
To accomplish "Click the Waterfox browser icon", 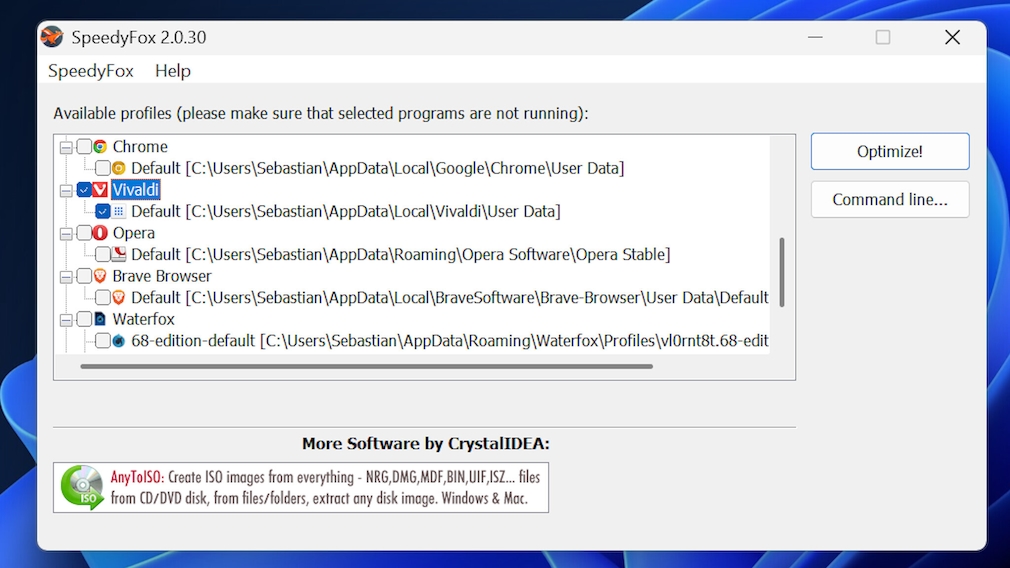I will coord(100,319).
